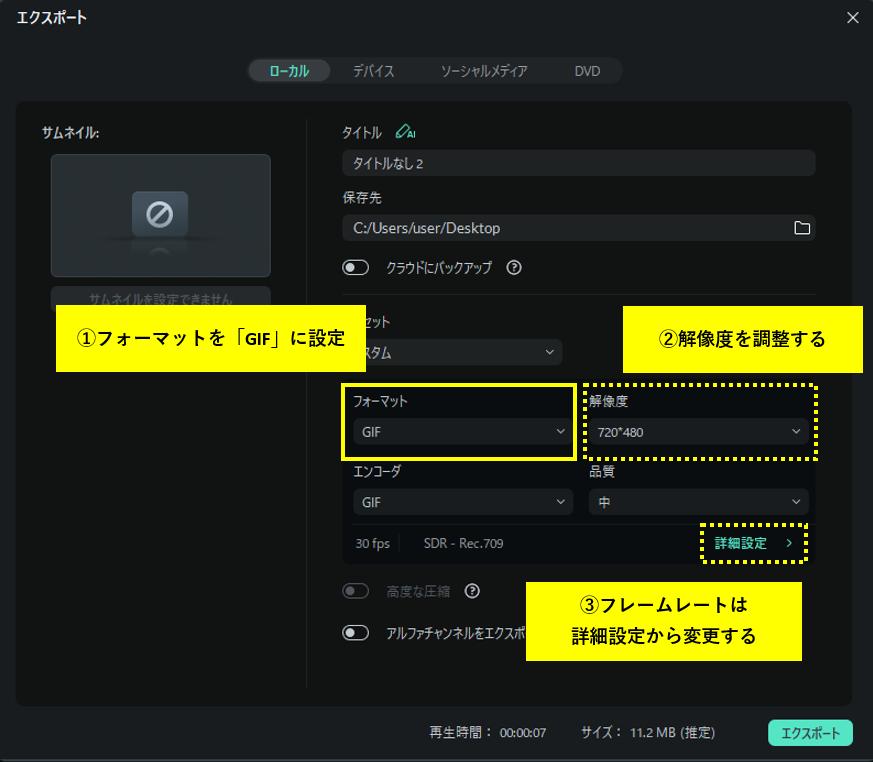Open the folder browser for 保存先

[801, 228]
